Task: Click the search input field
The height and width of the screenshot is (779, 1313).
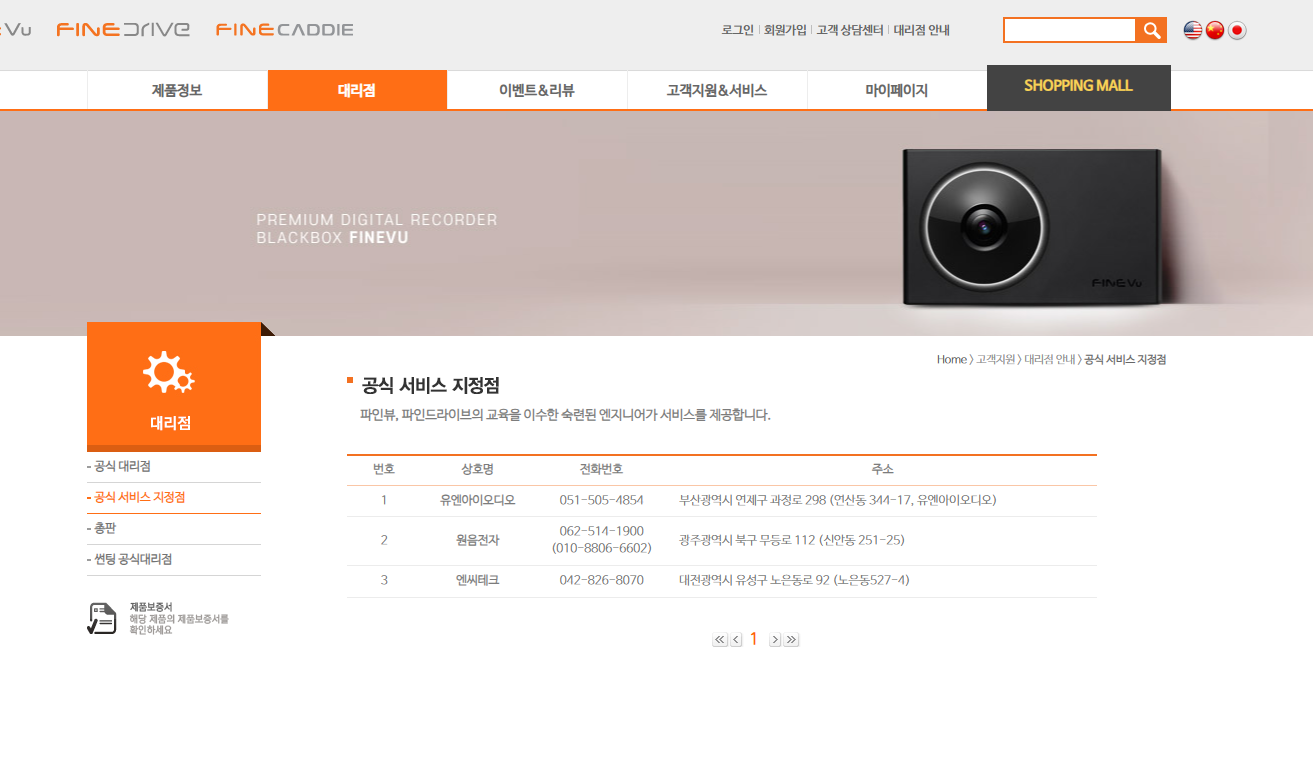Action: (x=1070, y=30)
